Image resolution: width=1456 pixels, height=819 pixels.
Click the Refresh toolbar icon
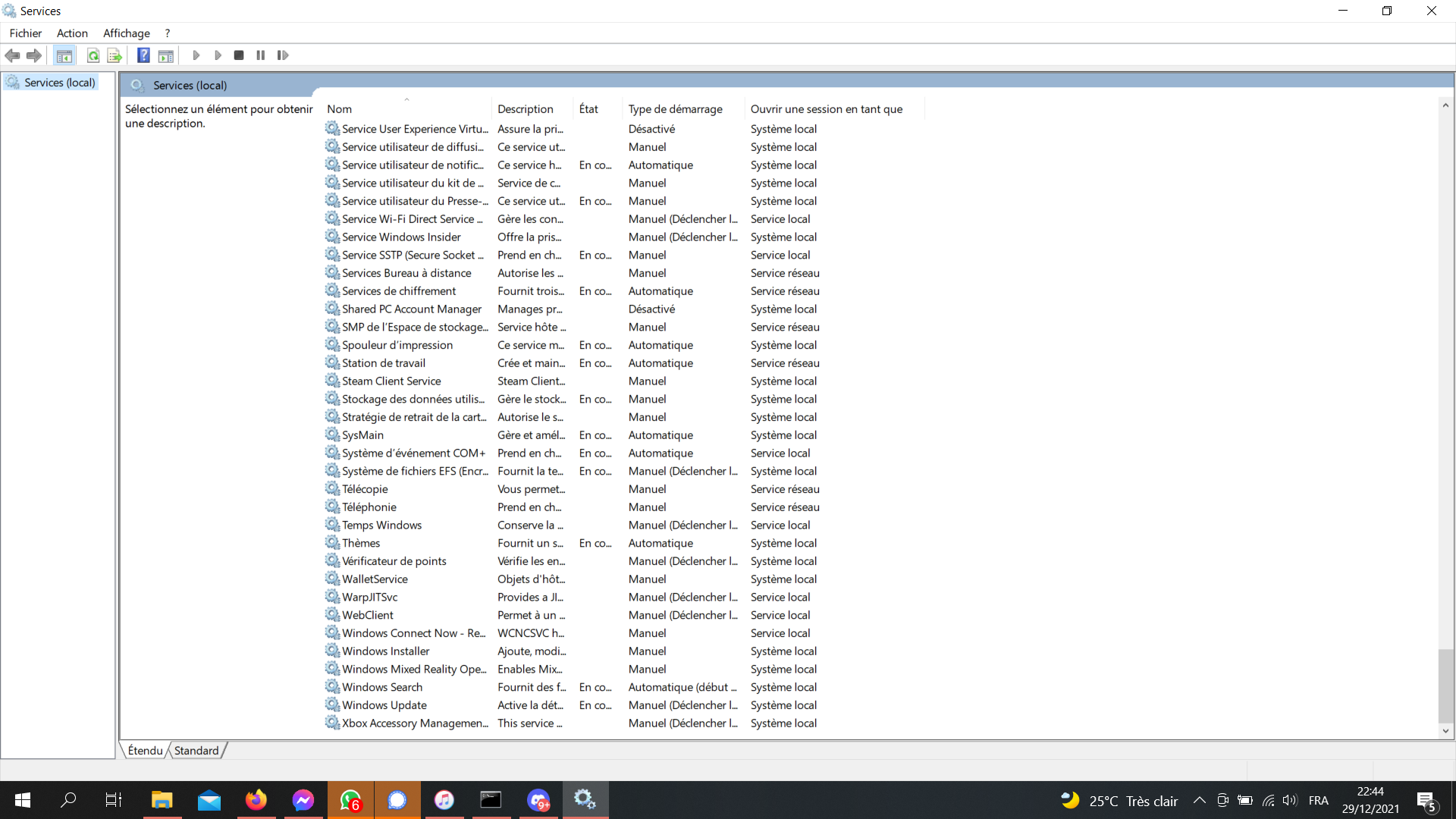93,55
